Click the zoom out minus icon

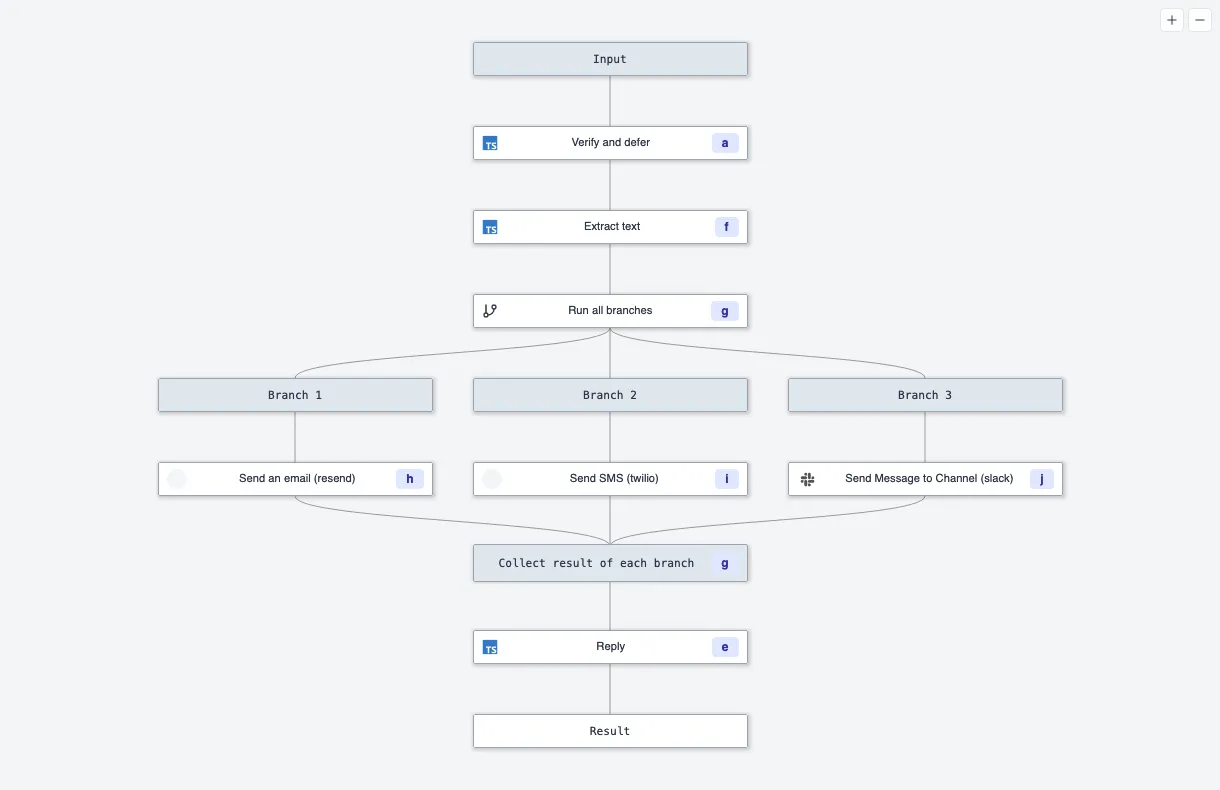click(x=1199, y=19)
